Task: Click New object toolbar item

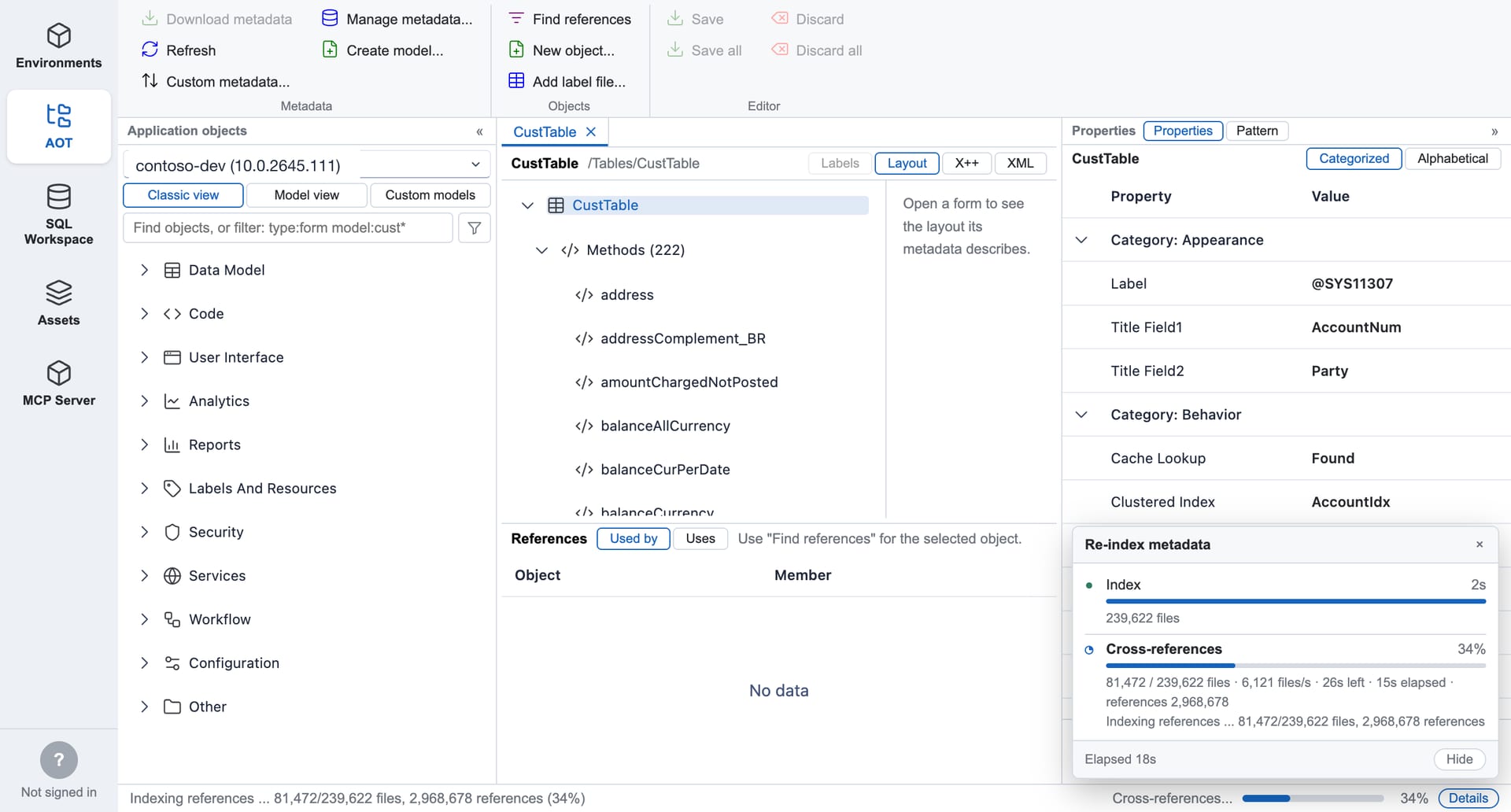Action: tap(561, 50)
